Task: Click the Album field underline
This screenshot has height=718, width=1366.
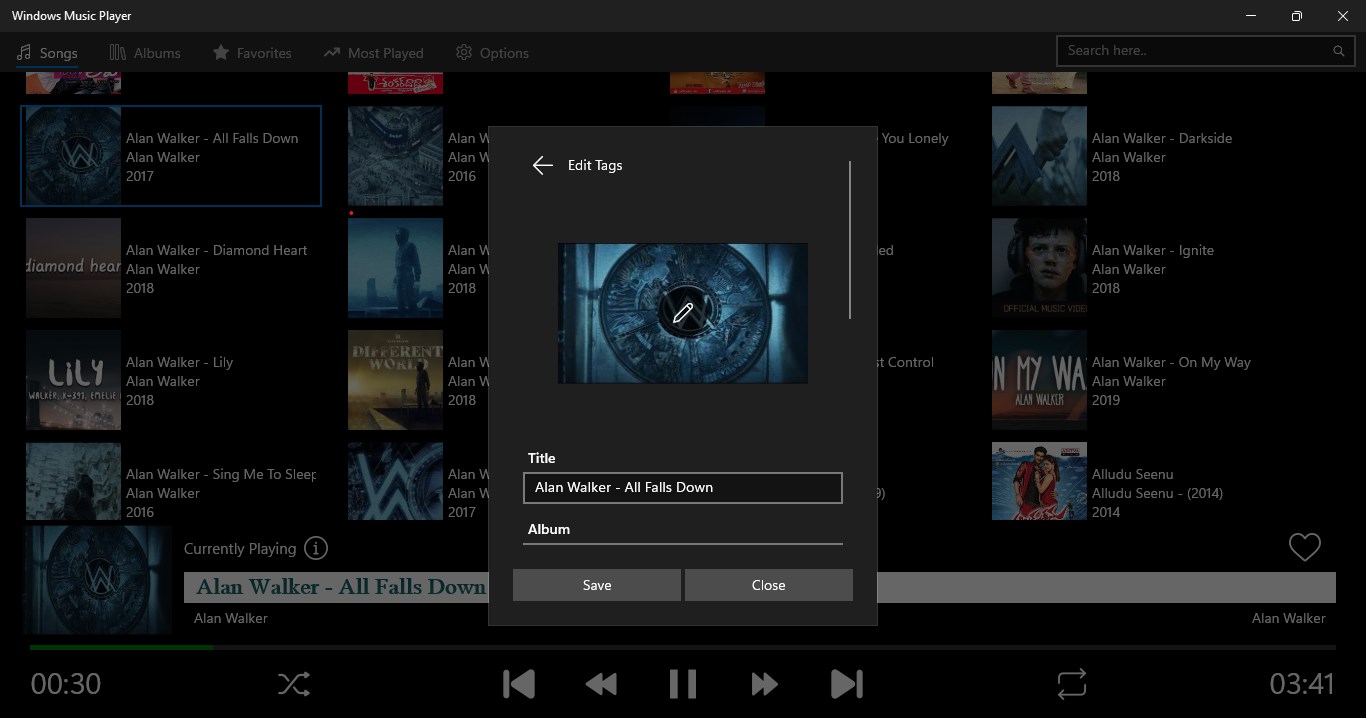Action: tap(683, 543)
